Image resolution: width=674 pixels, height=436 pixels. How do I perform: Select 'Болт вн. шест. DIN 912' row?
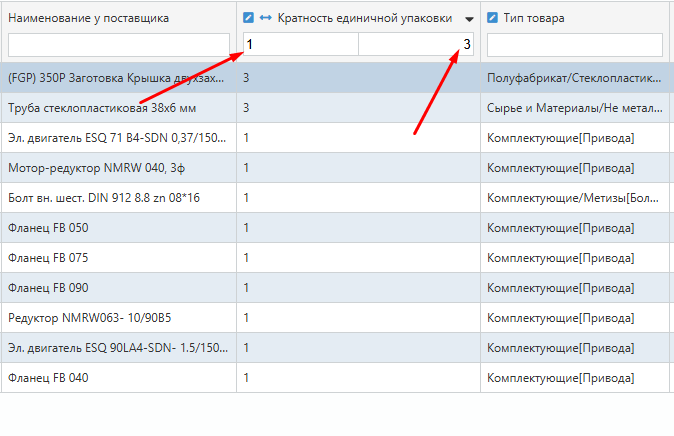click(x=117, y=197)
